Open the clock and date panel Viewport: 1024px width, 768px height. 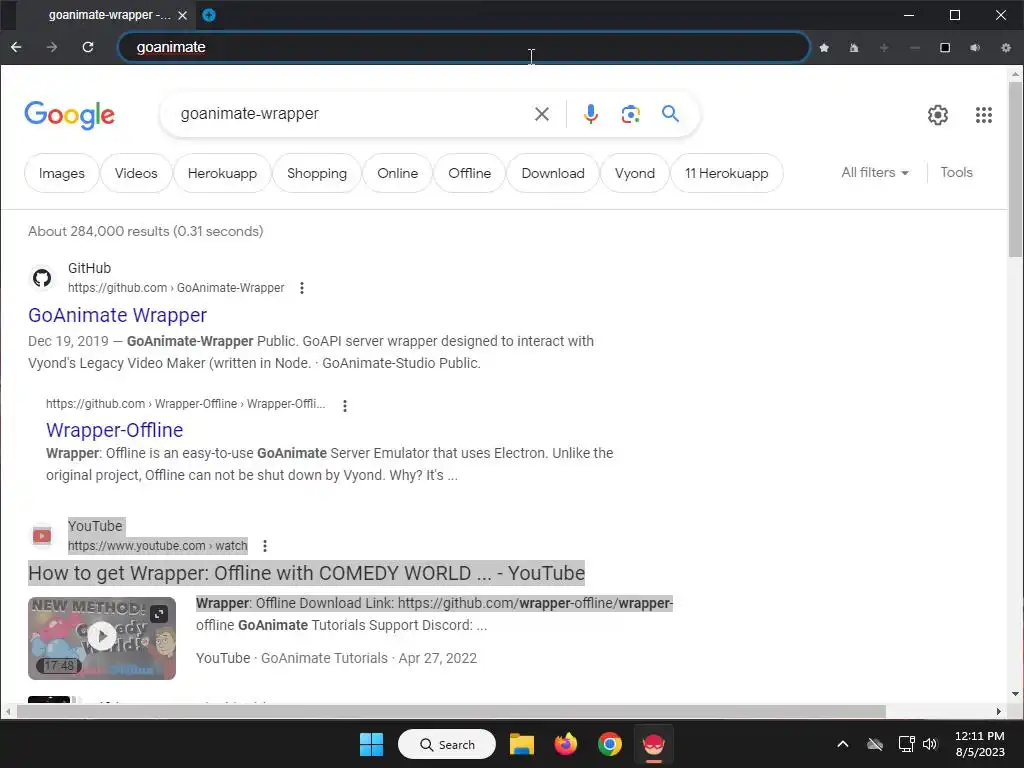(980, 744)
